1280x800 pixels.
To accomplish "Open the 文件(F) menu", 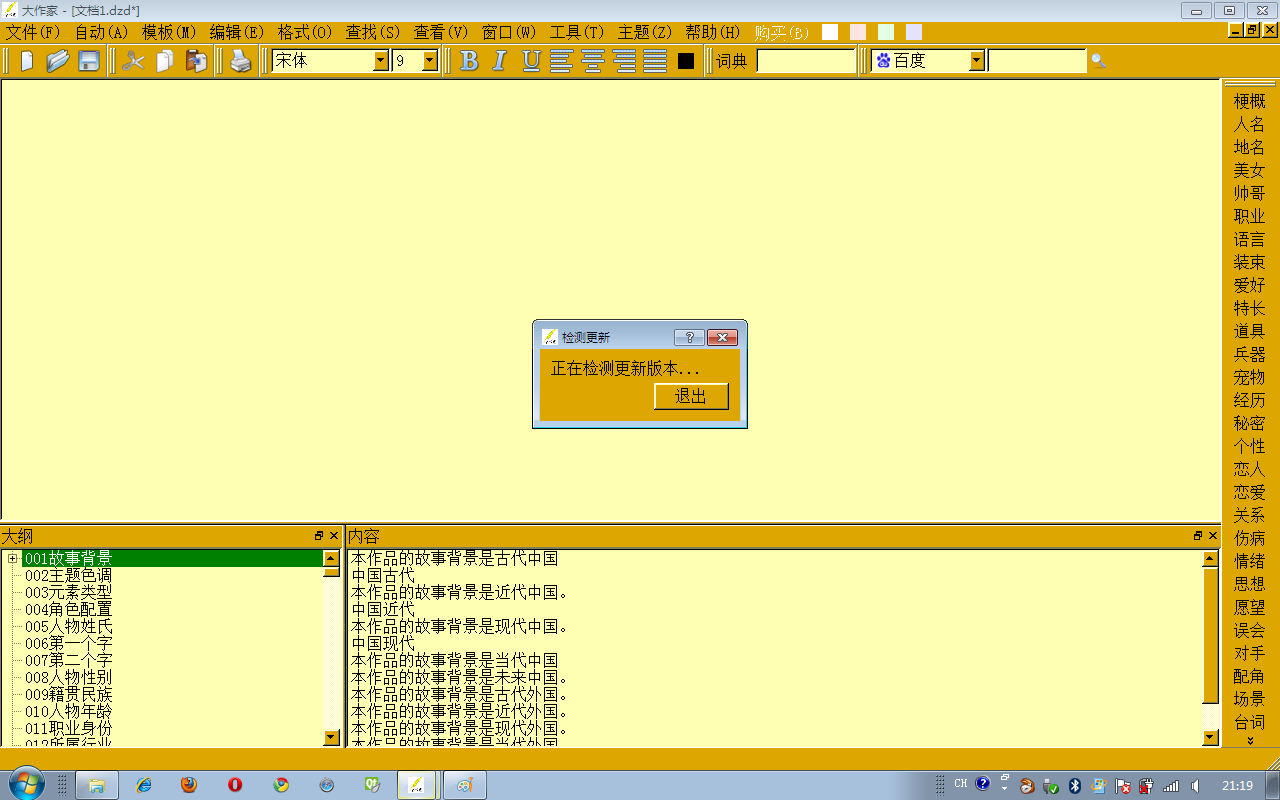I will (33, 32).
